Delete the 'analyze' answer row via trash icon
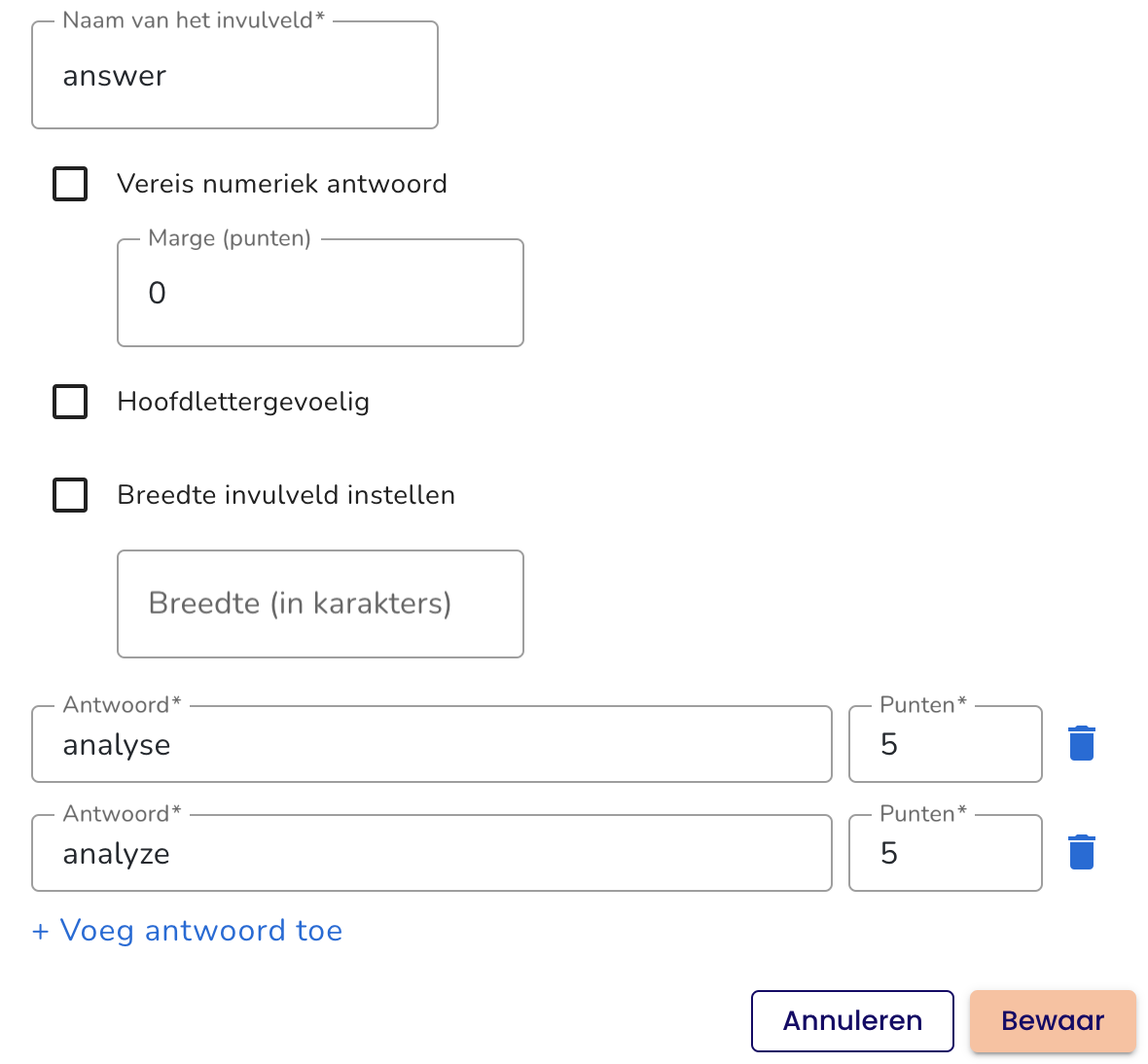 pyautogui.click(x=1082, y=853)
